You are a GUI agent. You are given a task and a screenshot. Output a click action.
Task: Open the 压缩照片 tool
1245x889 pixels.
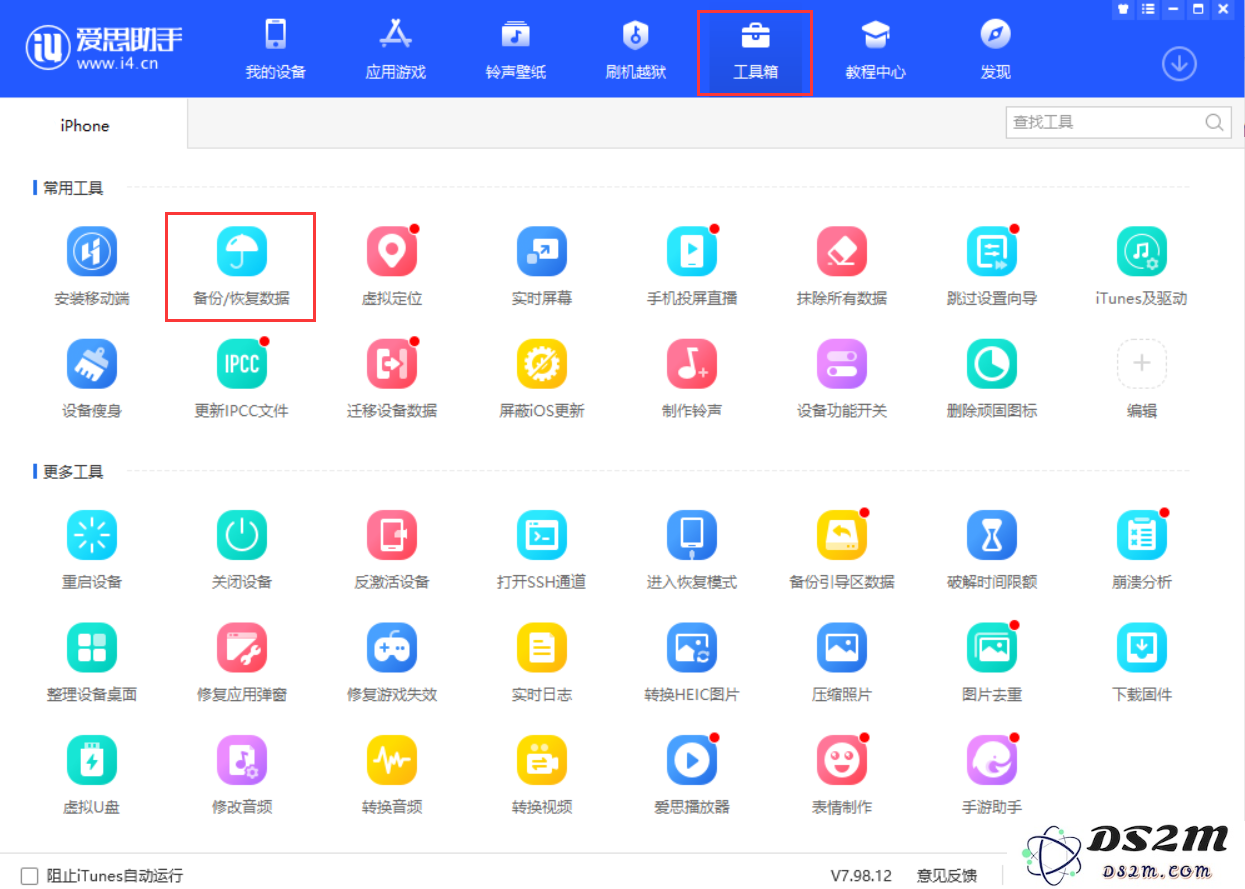point(842,648)
